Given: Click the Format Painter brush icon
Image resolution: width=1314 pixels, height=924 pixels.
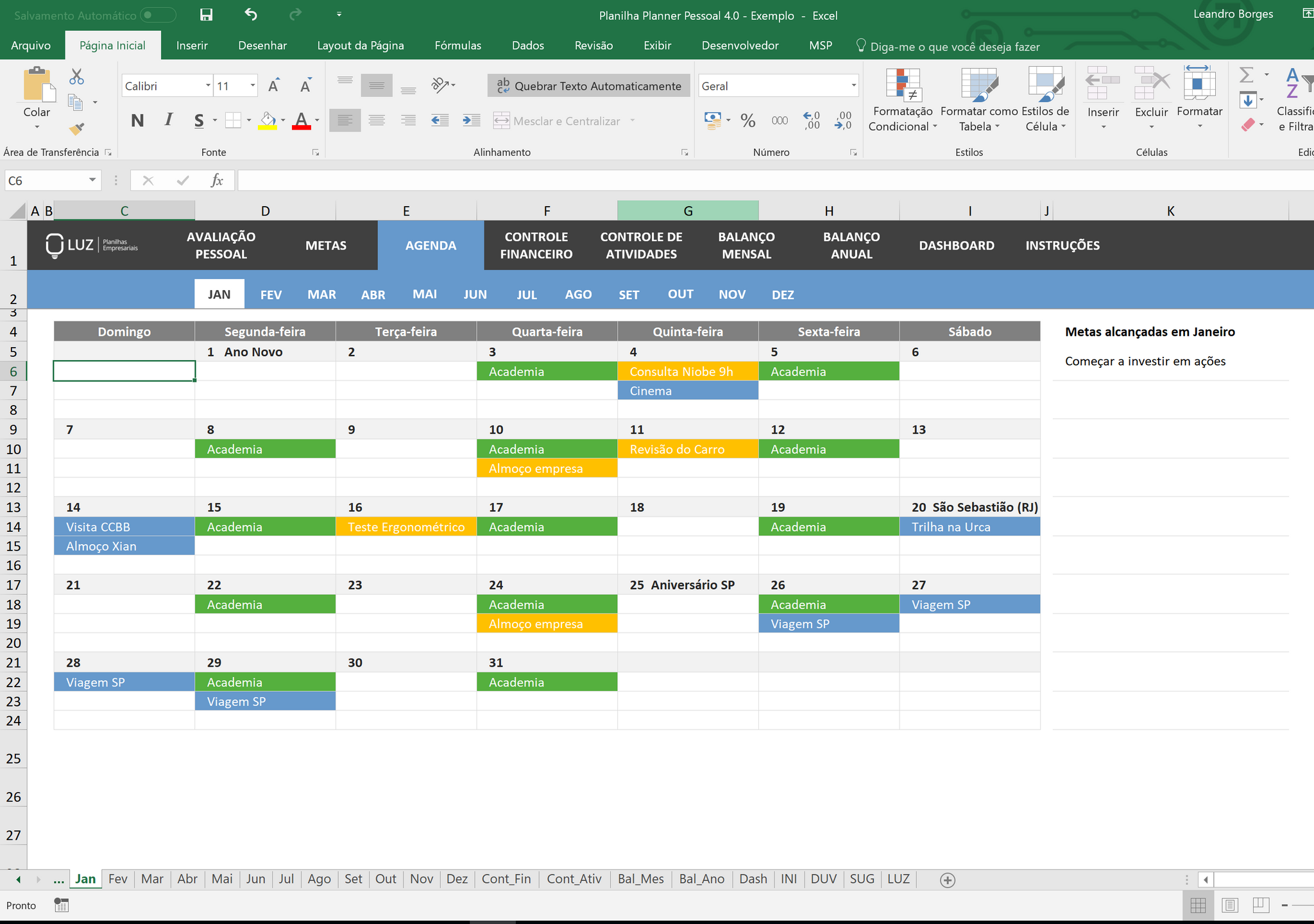Looking at the screenshot, I should 76,129.
